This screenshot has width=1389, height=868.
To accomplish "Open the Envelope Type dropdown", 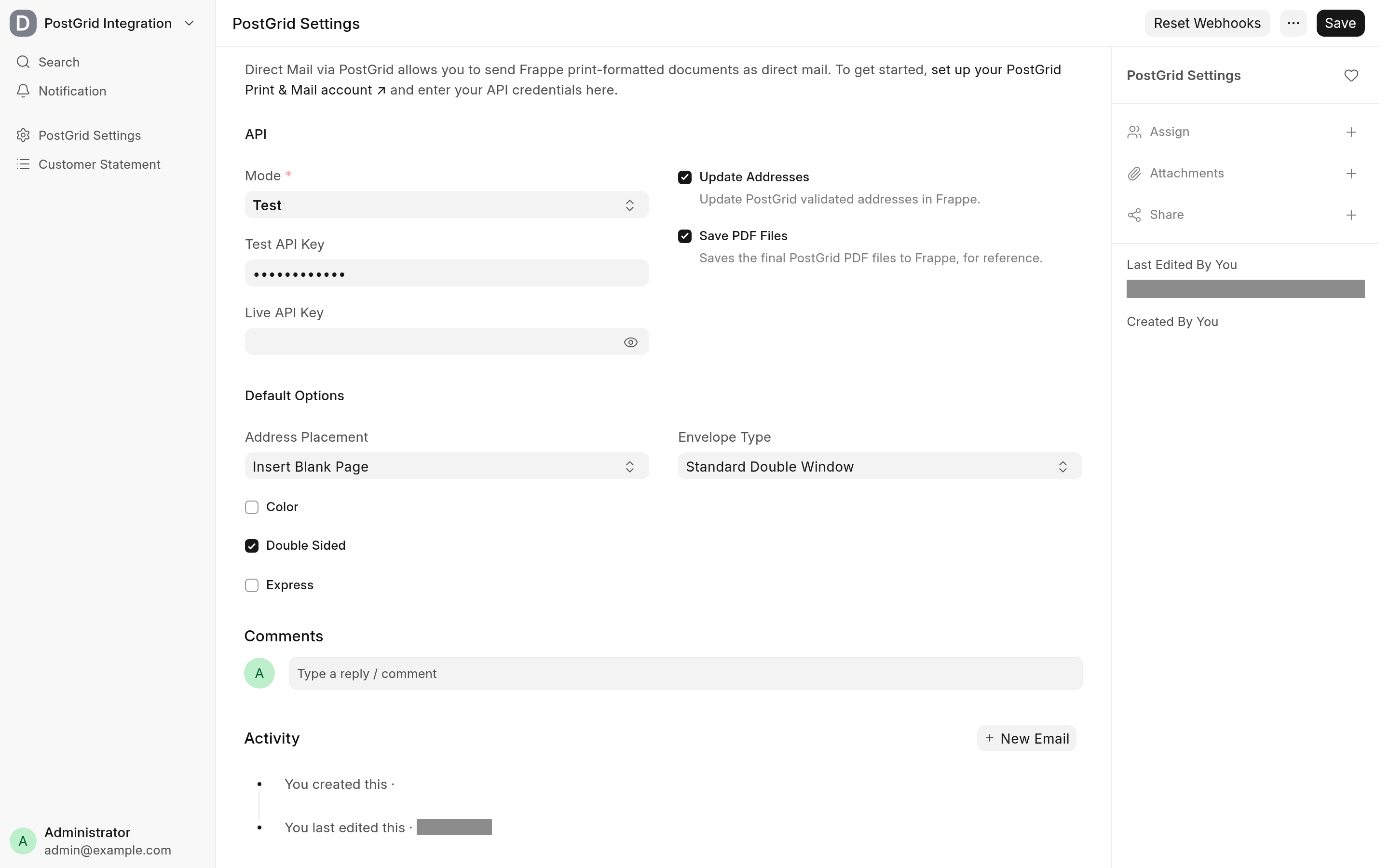I will point(879,466).
